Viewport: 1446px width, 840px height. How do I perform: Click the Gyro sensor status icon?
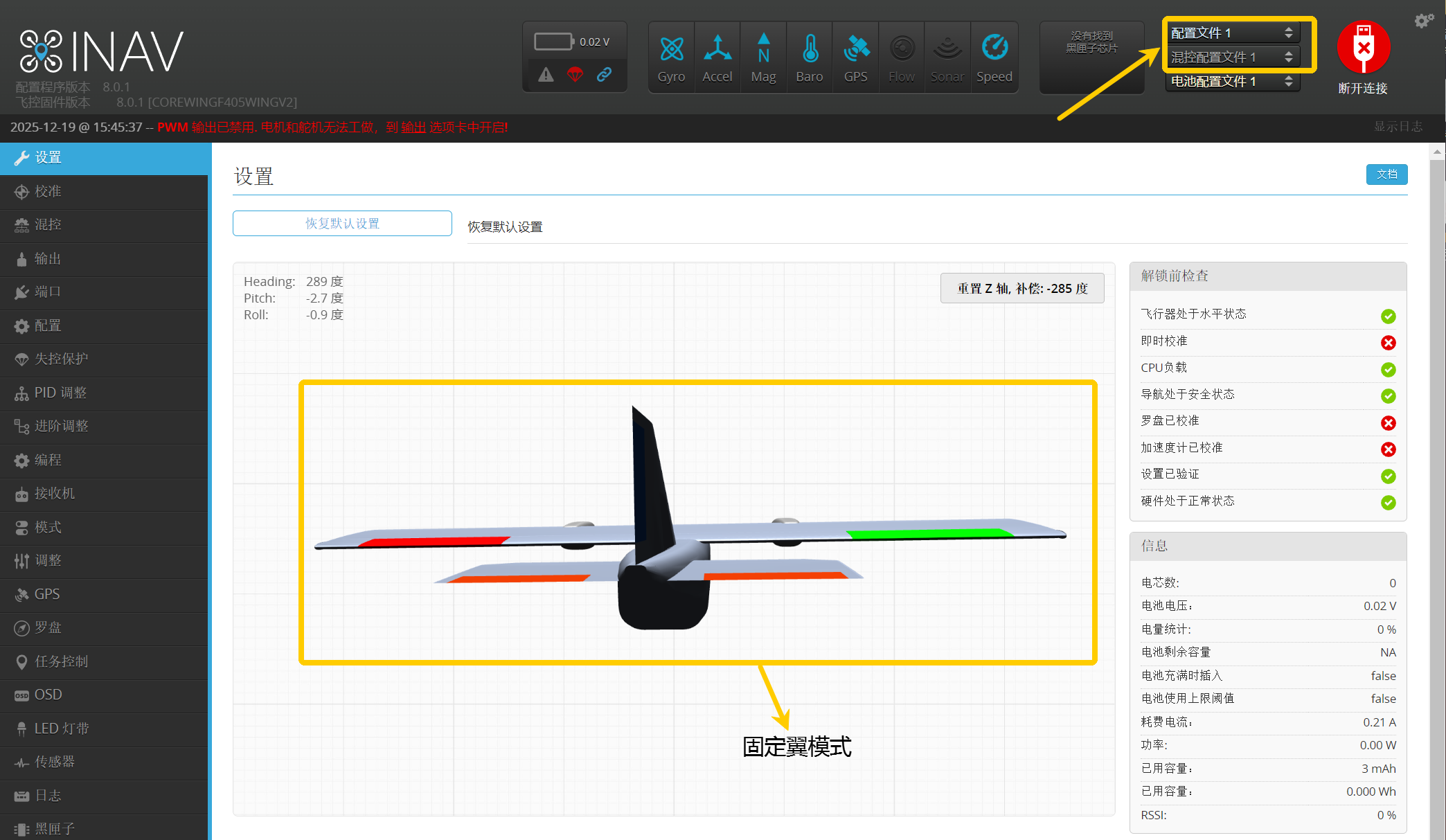671,50
